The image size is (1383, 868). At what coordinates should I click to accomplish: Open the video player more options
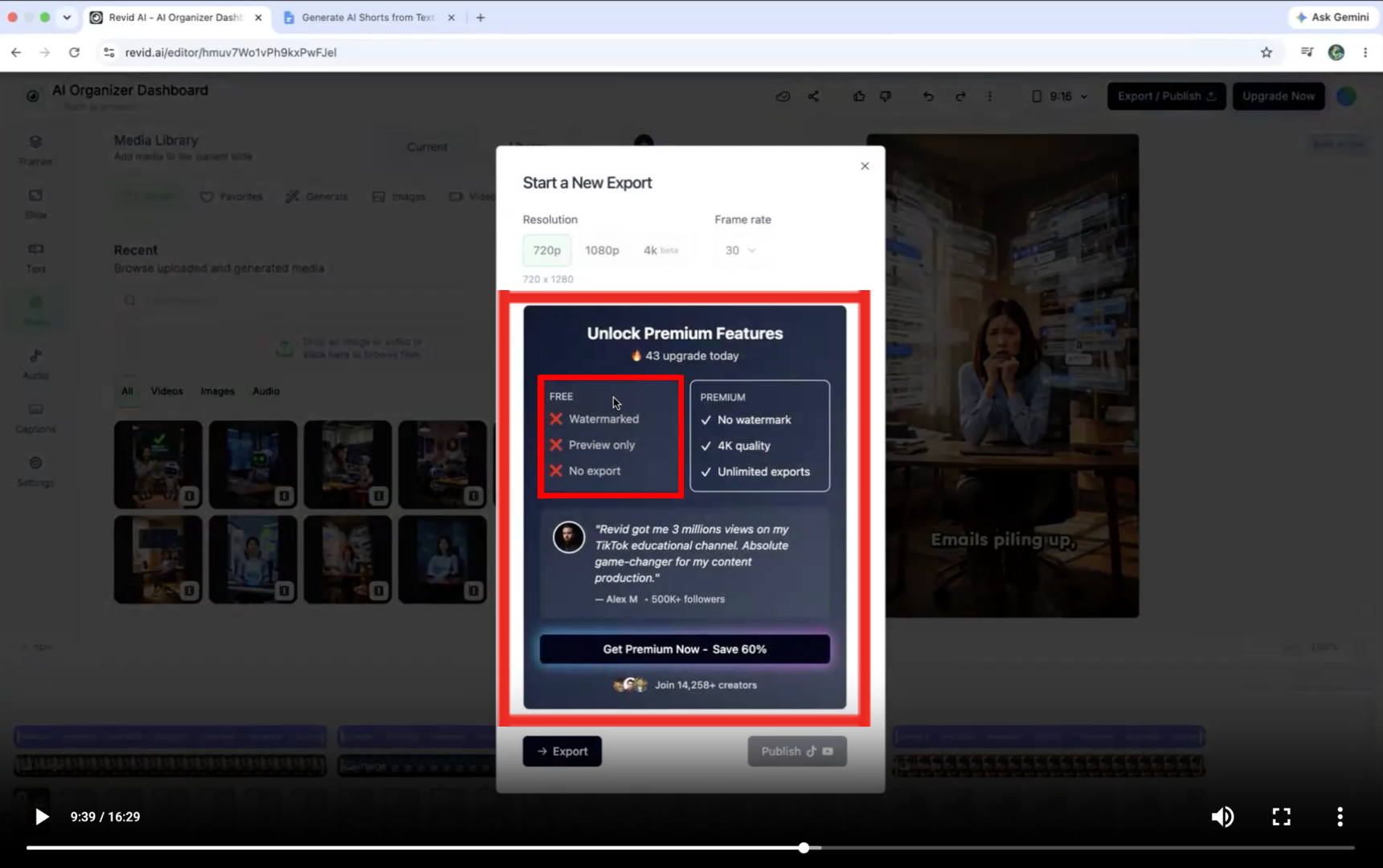tap(1340, 817)
